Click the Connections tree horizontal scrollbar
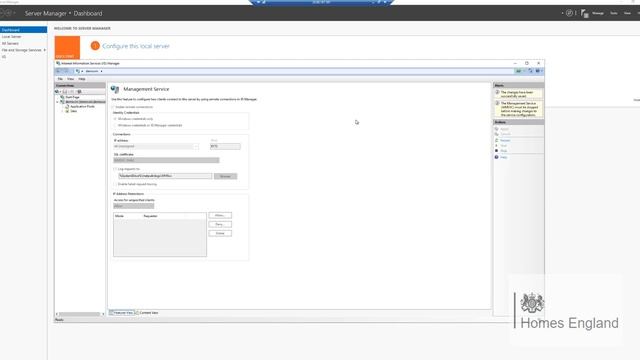Viewport: 640px width, 360px height. click(80, 314)
